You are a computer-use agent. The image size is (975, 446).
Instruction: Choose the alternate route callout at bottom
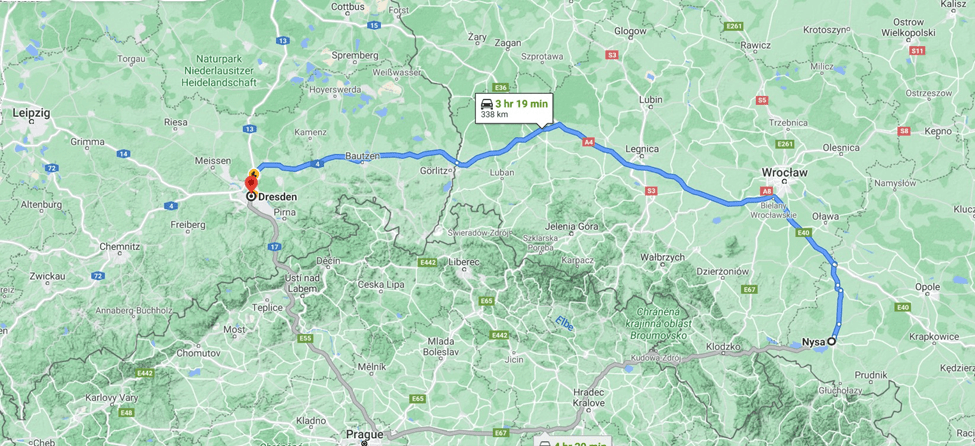(573, 442)
